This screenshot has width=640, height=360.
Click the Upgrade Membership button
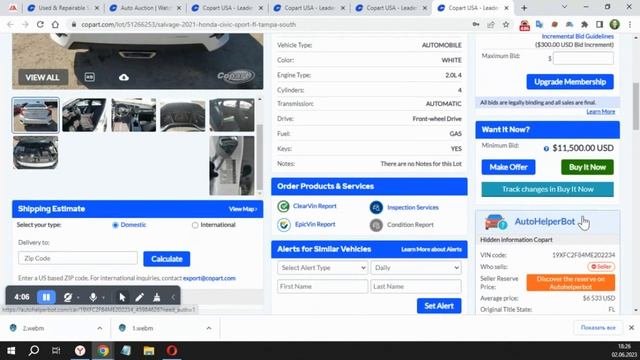(570, 82)
